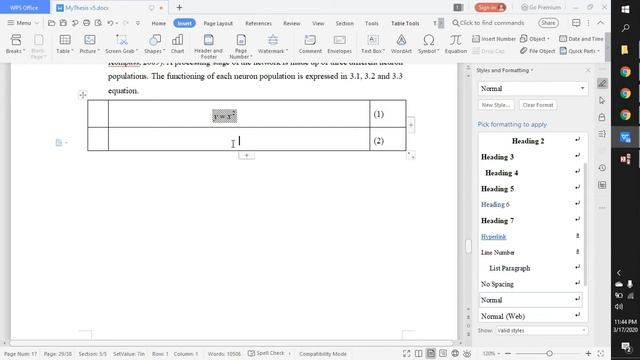Open the Shapes gallery
640x360 pixels.
(154, 44)
